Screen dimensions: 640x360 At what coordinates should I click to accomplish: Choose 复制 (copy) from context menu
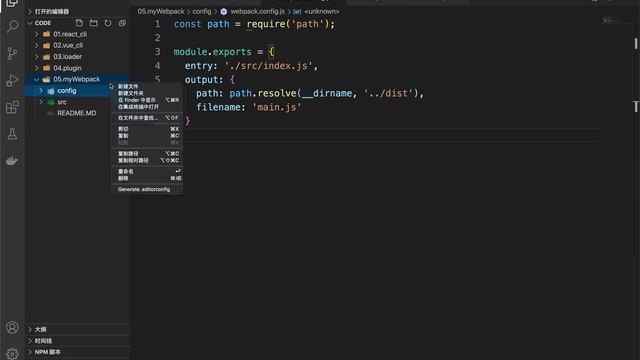[147, 136]
